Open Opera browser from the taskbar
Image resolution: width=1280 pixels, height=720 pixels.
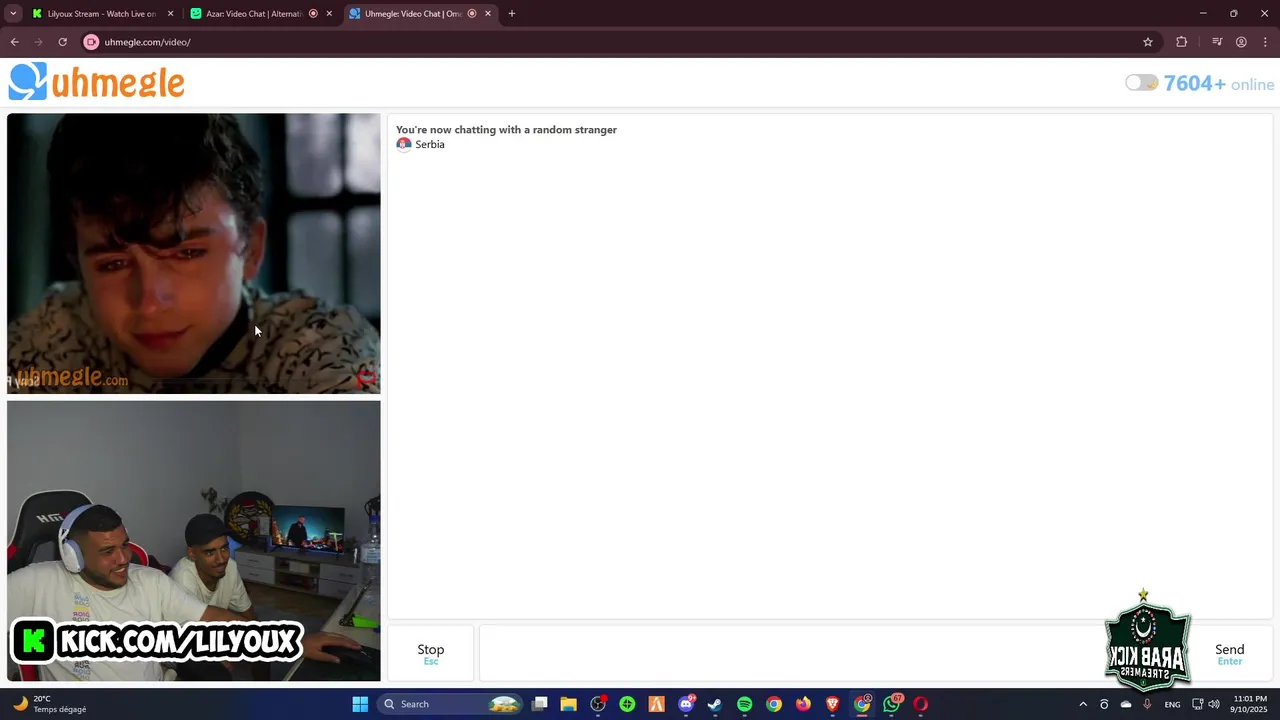pyautogui.click(x=920, y=704)
